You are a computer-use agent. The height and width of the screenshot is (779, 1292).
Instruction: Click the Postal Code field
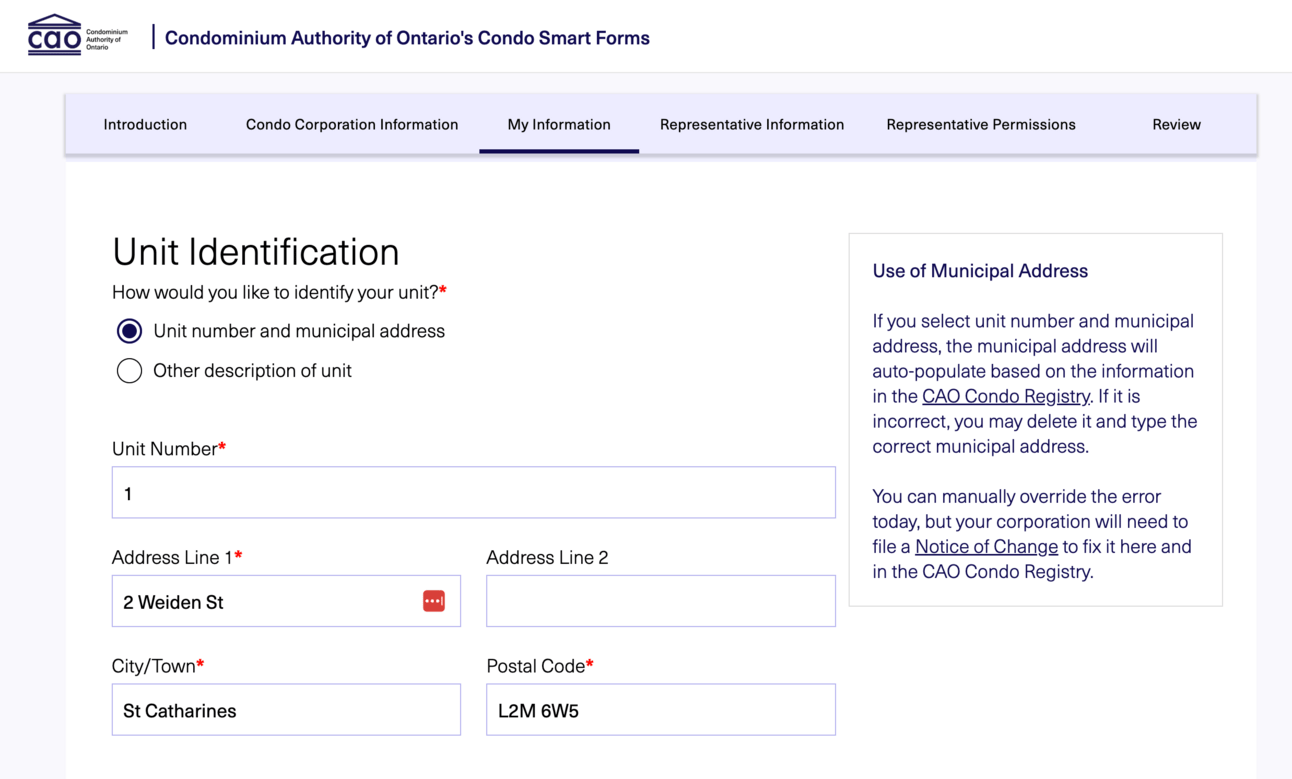(660, 710)
